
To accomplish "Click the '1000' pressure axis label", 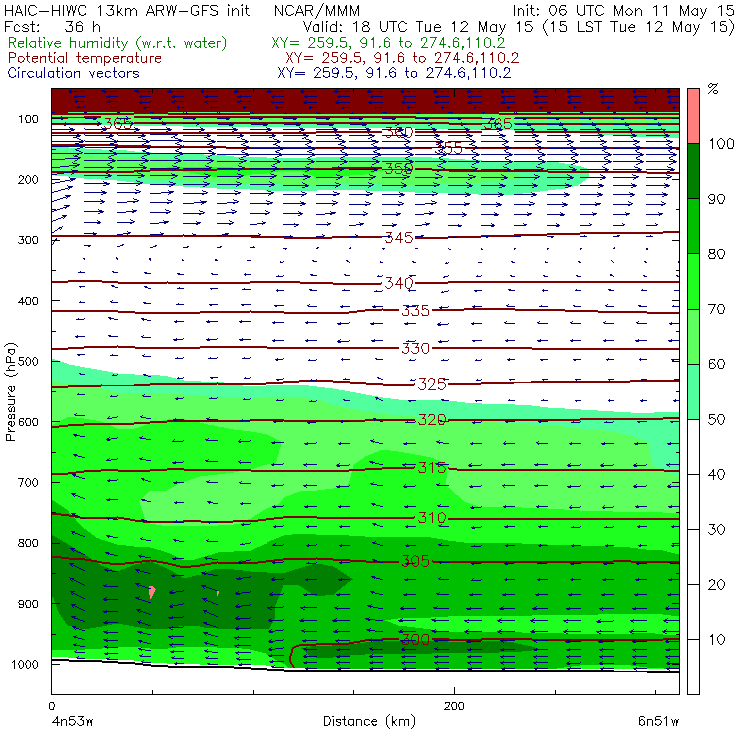I will click(x=24, y=664).
